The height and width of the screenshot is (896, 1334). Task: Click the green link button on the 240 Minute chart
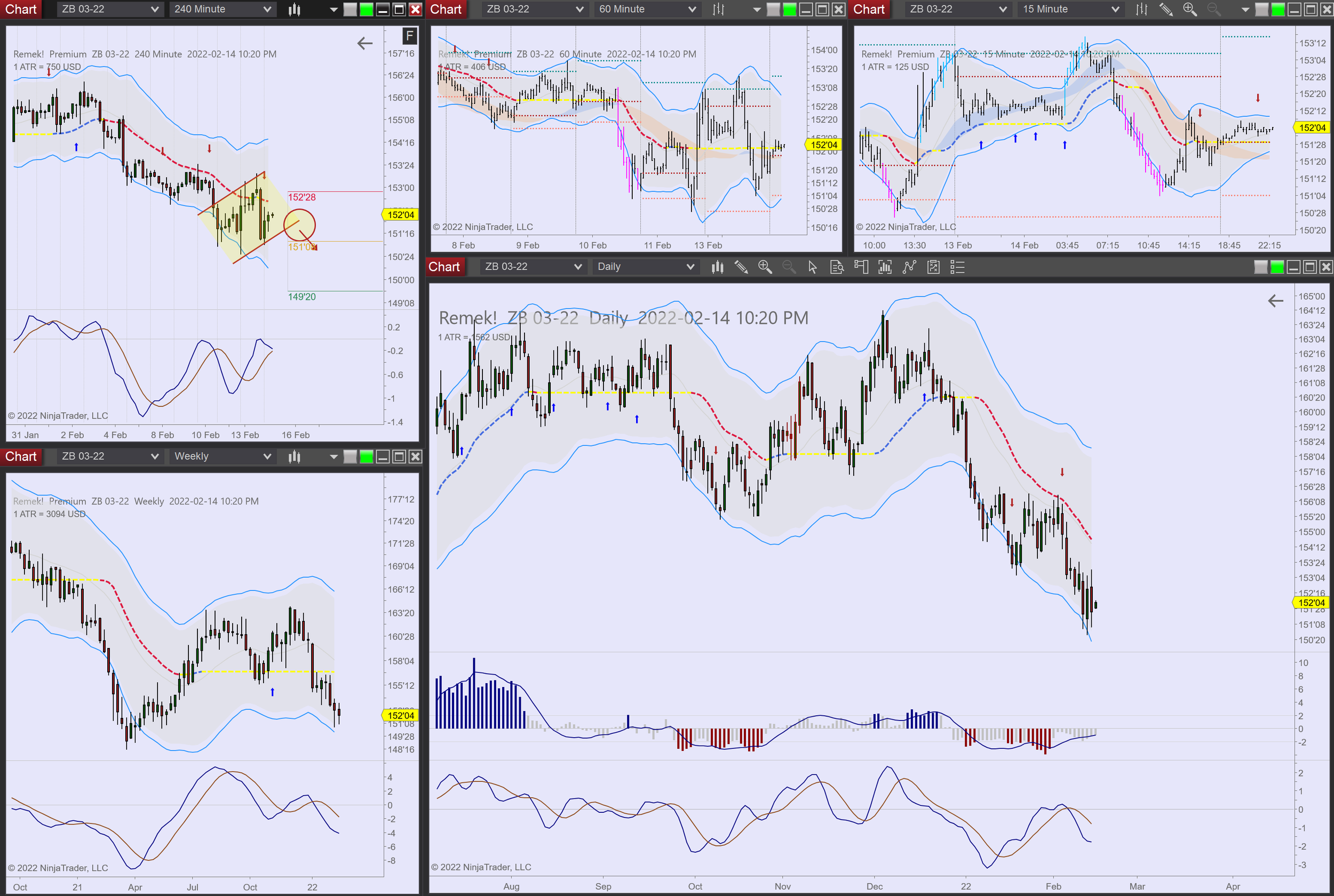[367, 9]
